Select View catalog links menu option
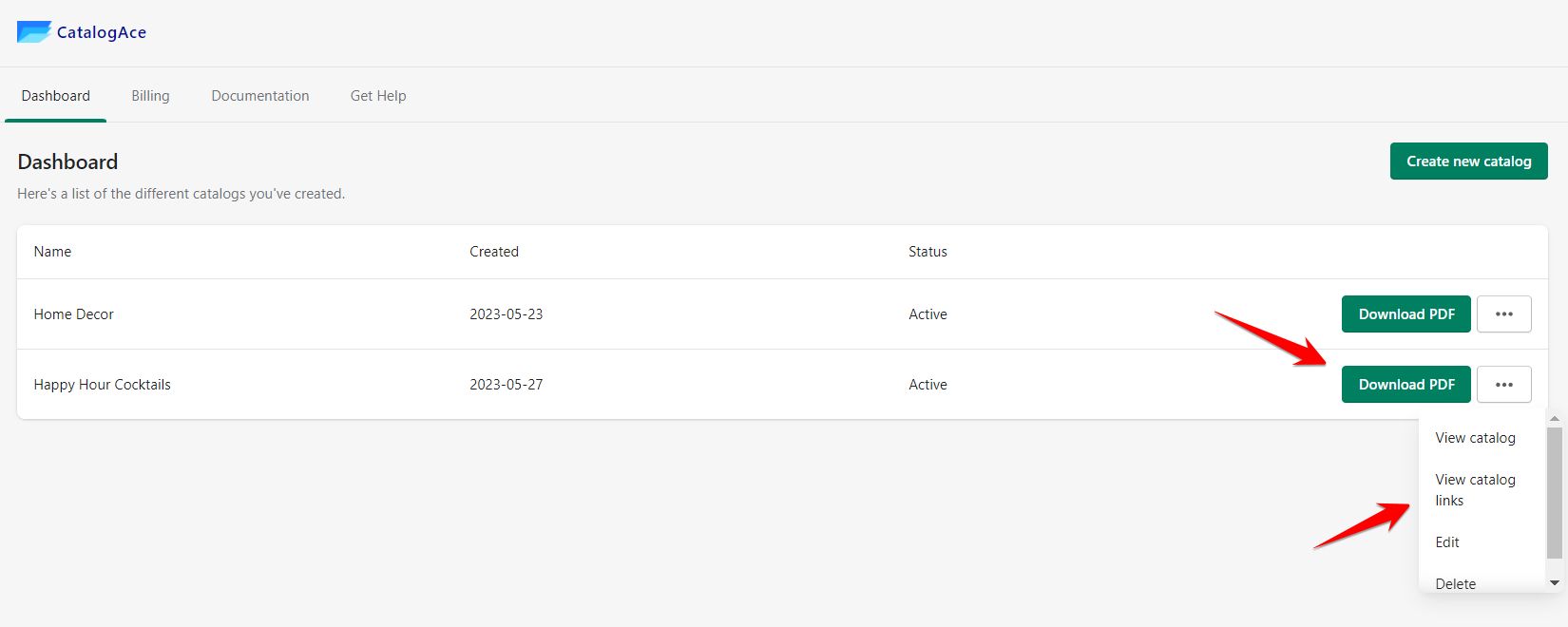Viewport: 1568px width, 627px height. point(1475,490)
